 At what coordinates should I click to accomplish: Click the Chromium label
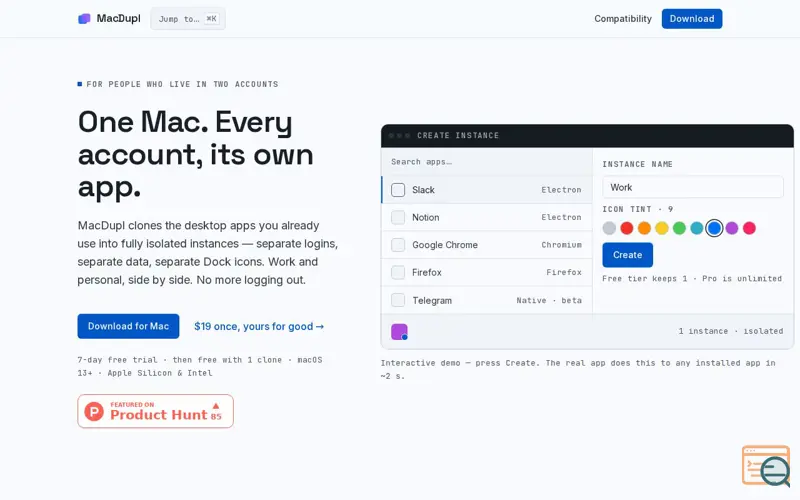point(561,245)
